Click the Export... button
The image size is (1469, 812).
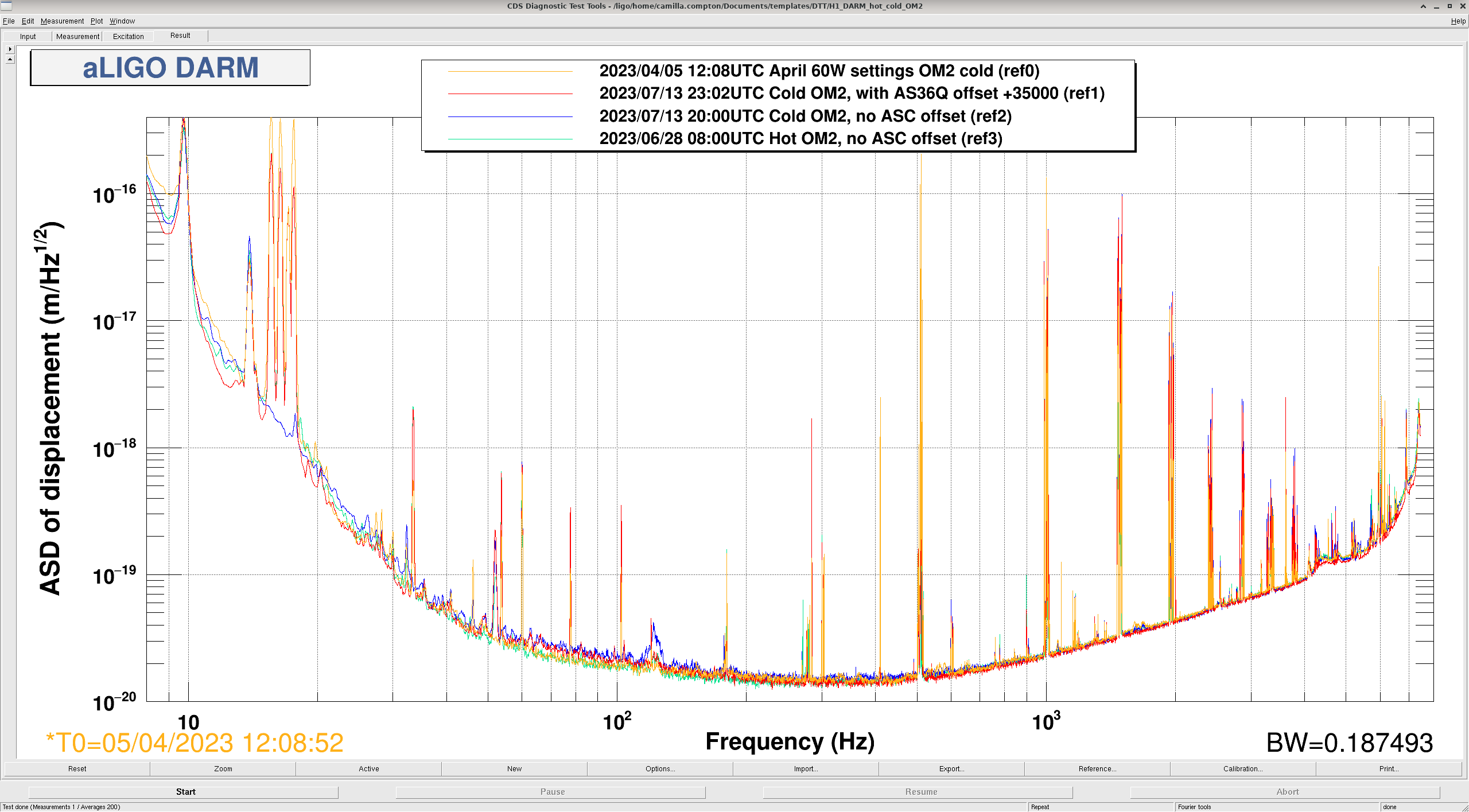(x=951, y=769)
